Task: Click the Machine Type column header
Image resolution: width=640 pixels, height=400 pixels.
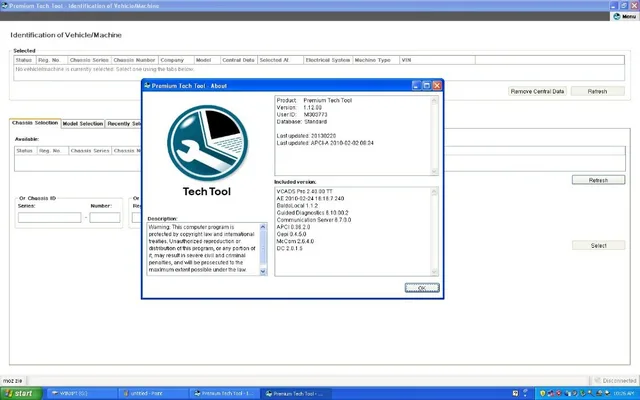Action: [376, 60]
